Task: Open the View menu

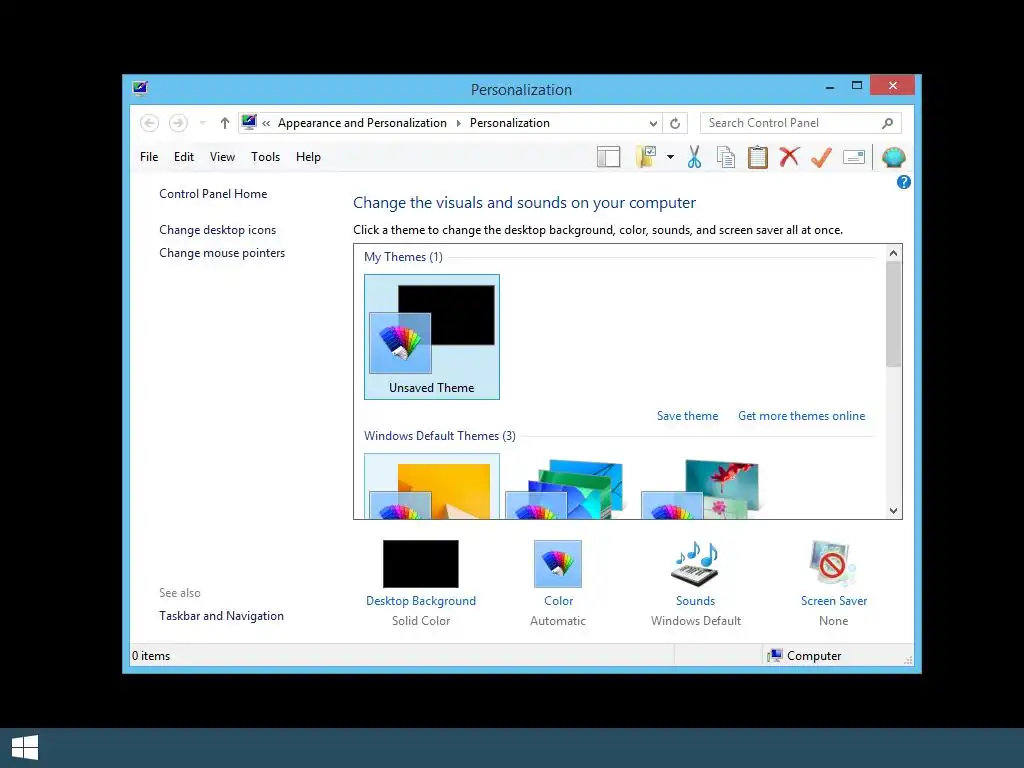Action: coord(222,157)
